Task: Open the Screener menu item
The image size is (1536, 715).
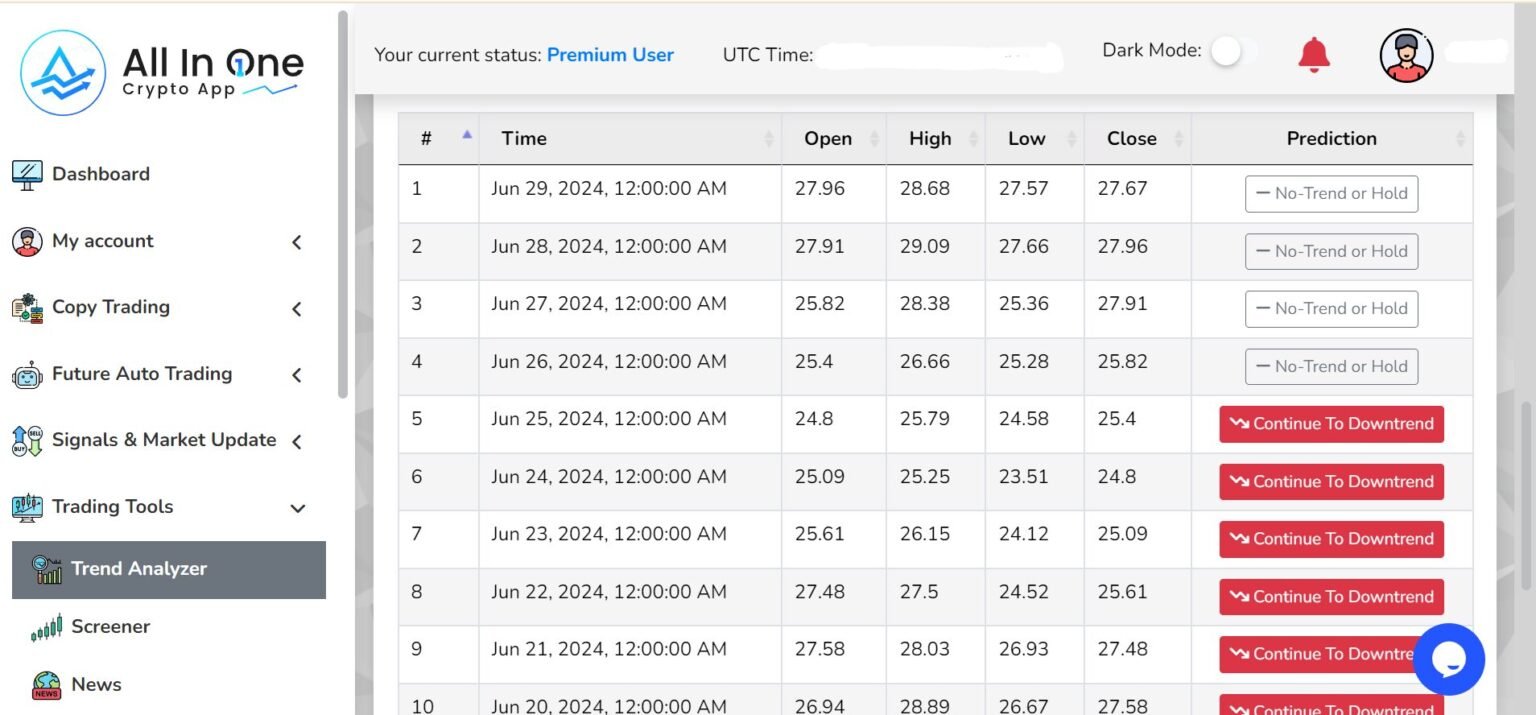Action: pyautogui.click(x=110, y=627)
